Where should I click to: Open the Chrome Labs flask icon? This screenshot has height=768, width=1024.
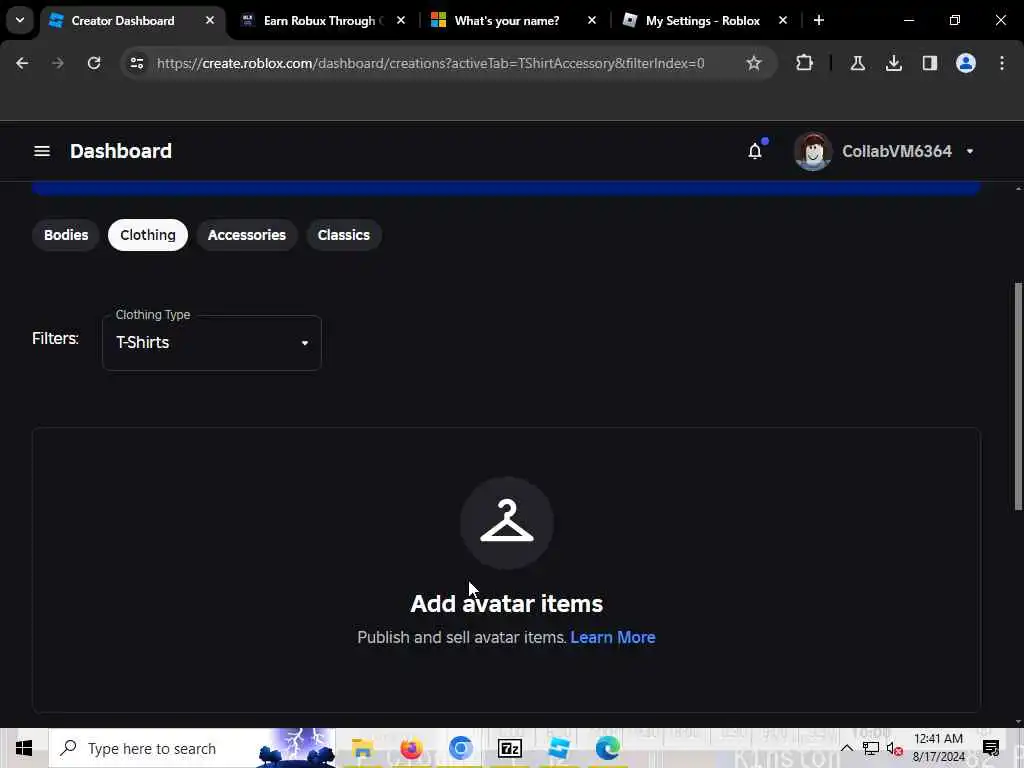pyautogui.click(x=857, y=63)
